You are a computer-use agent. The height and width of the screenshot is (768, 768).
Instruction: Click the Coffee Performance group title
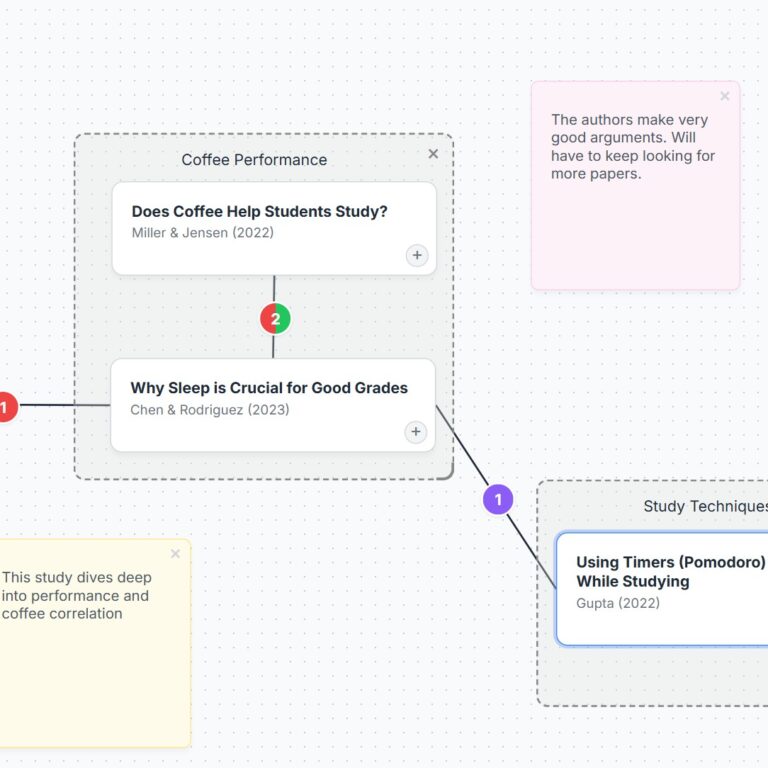[x=254, y=160]
